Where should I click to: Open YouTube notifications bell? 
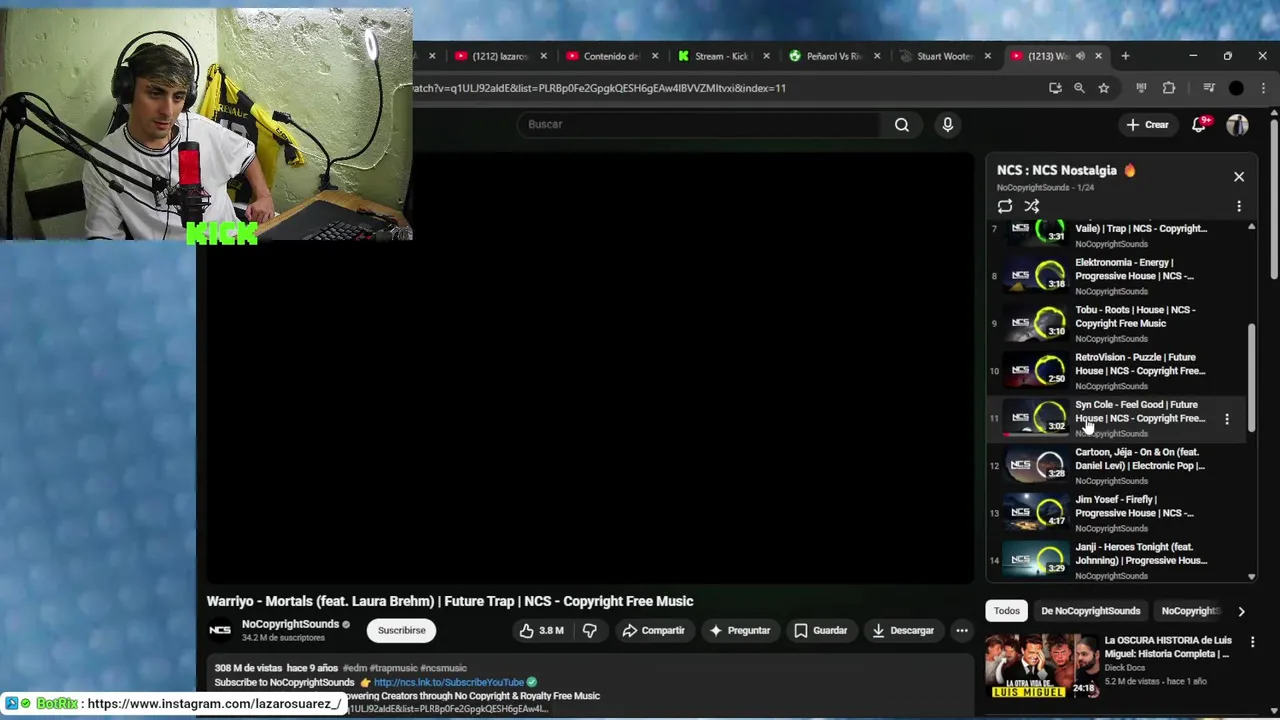pyautogui.click(x=1198, y=125)
